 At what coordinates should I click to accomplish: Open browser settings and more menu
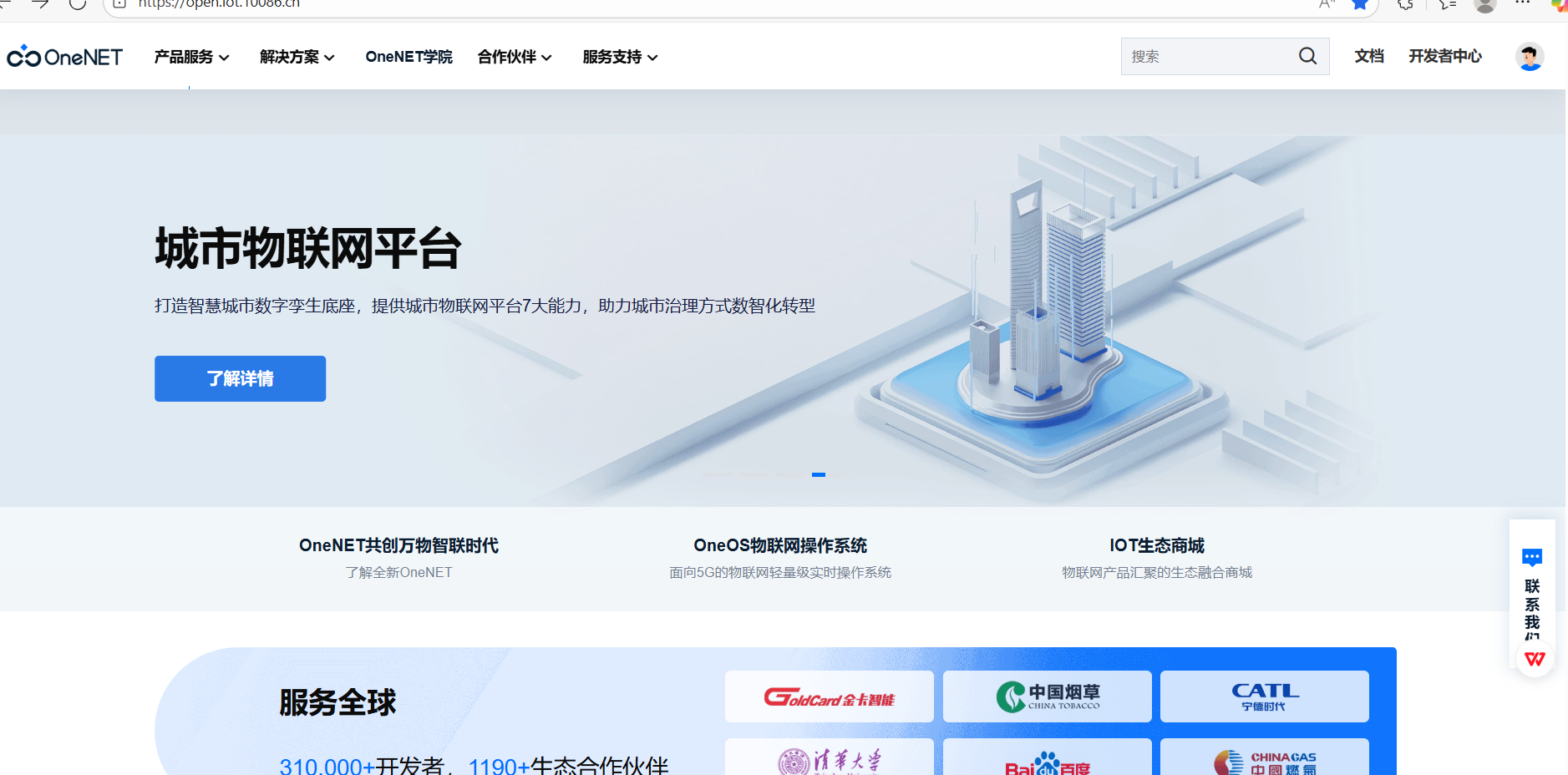tap(1523, 3)
